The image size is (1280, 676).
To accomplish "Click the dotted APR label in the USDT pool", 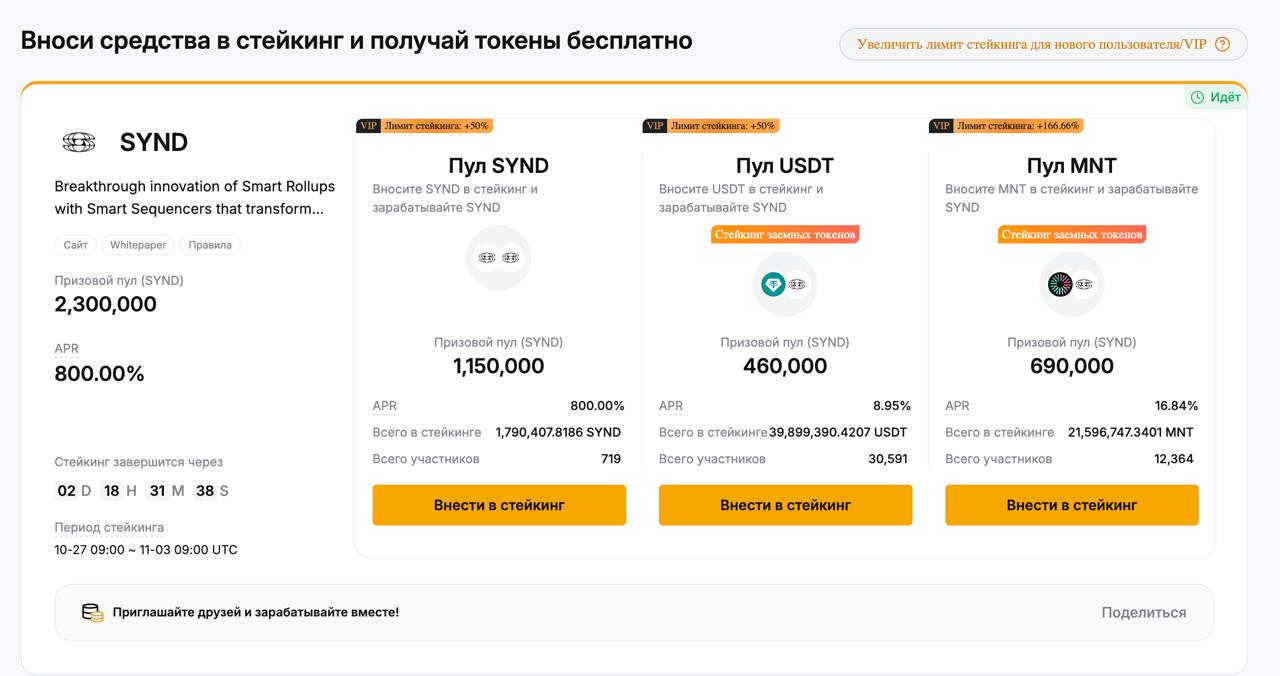I will click(670, 406).
